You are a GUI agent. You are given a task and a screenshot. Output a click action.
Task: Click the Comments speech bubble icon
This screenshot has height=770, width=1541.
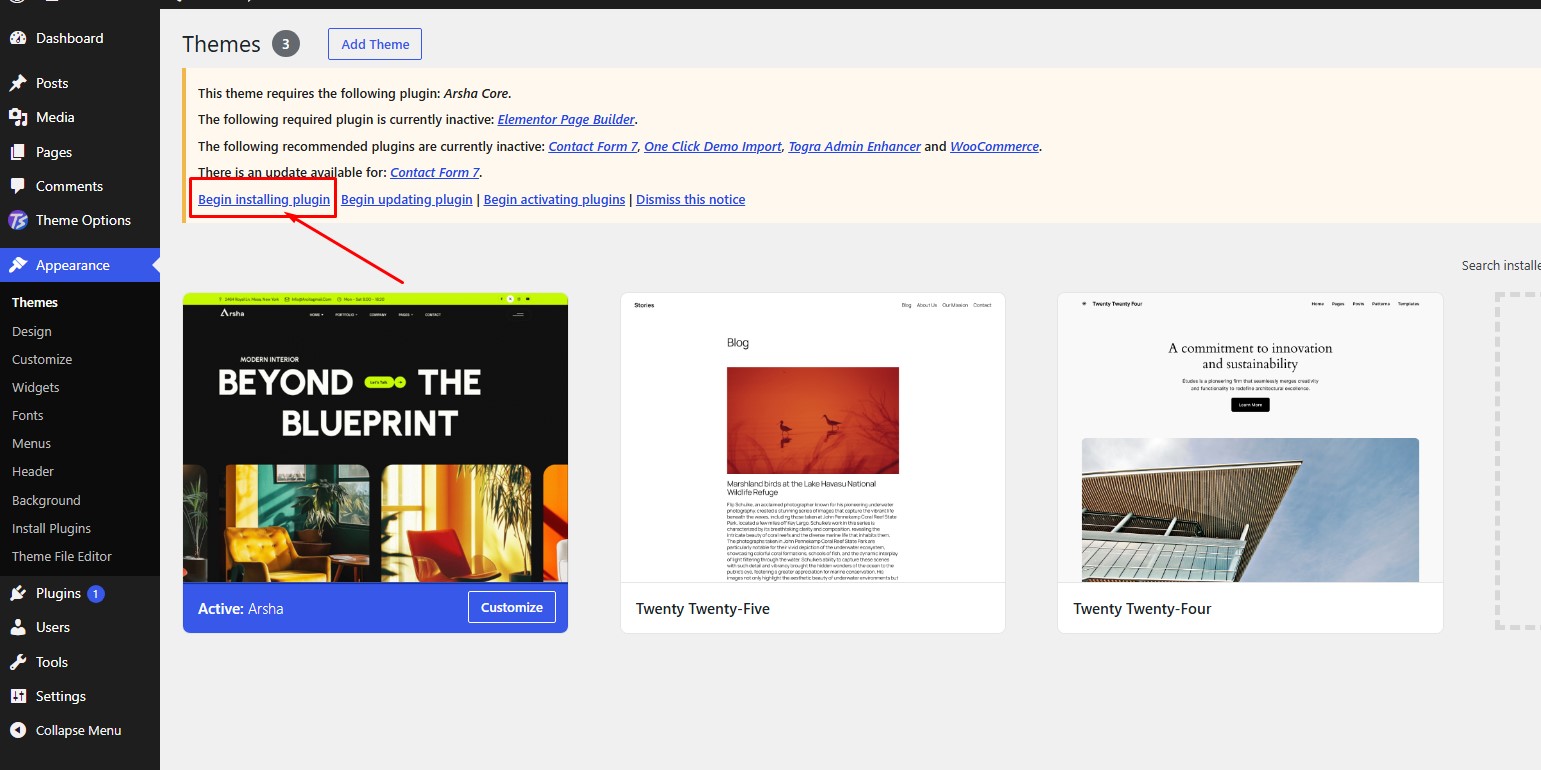[x=18, y=186]
